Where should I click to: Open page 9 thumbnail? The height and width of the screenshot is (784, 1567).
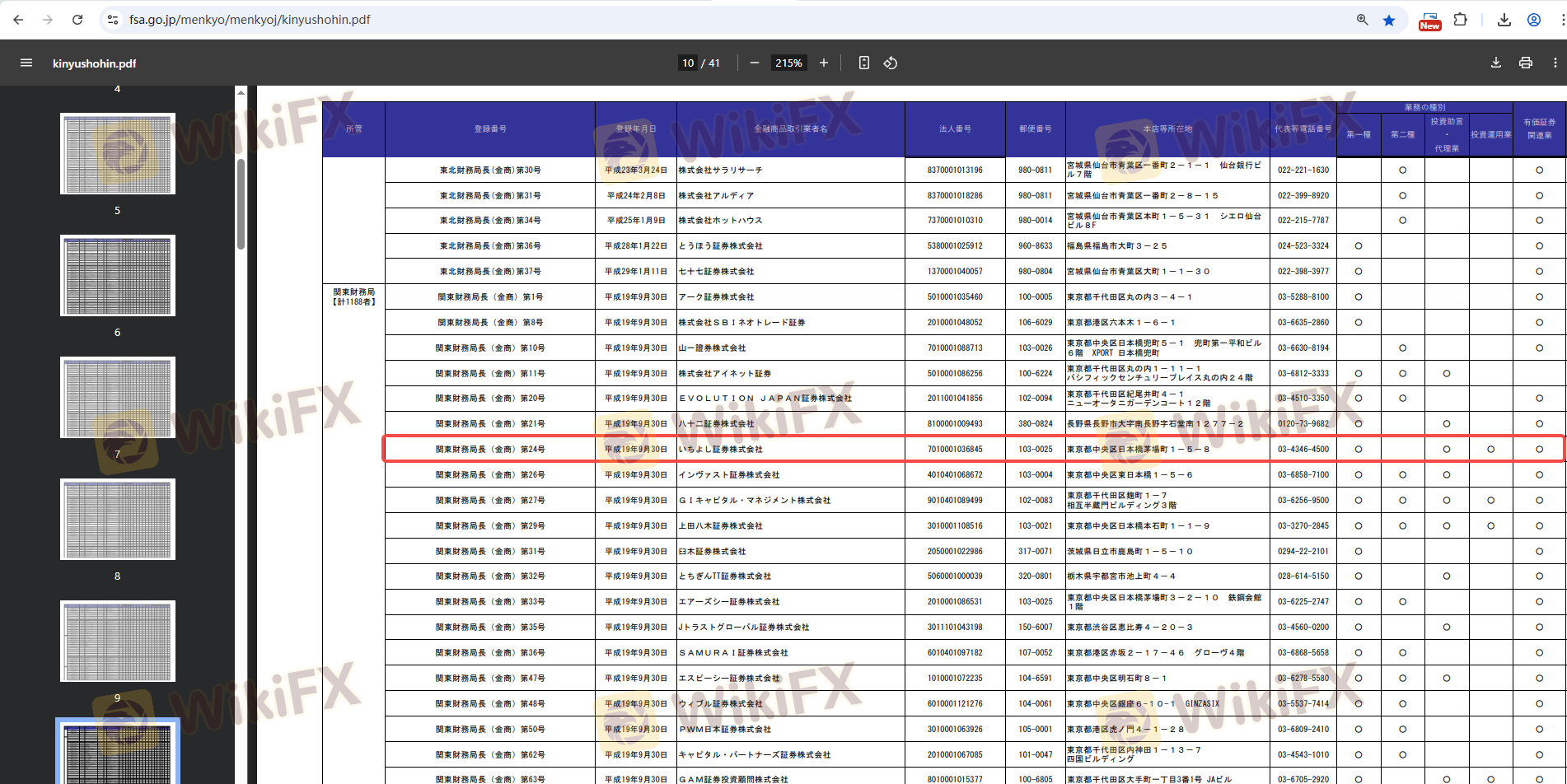click(118, 642)
